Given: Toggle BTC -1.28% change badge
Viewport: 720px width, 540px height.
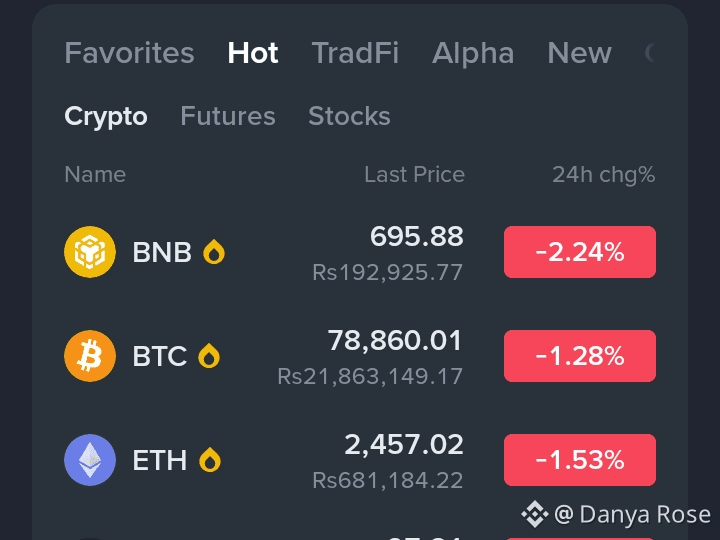Looking at the screenshot, I should pos(579,356).
